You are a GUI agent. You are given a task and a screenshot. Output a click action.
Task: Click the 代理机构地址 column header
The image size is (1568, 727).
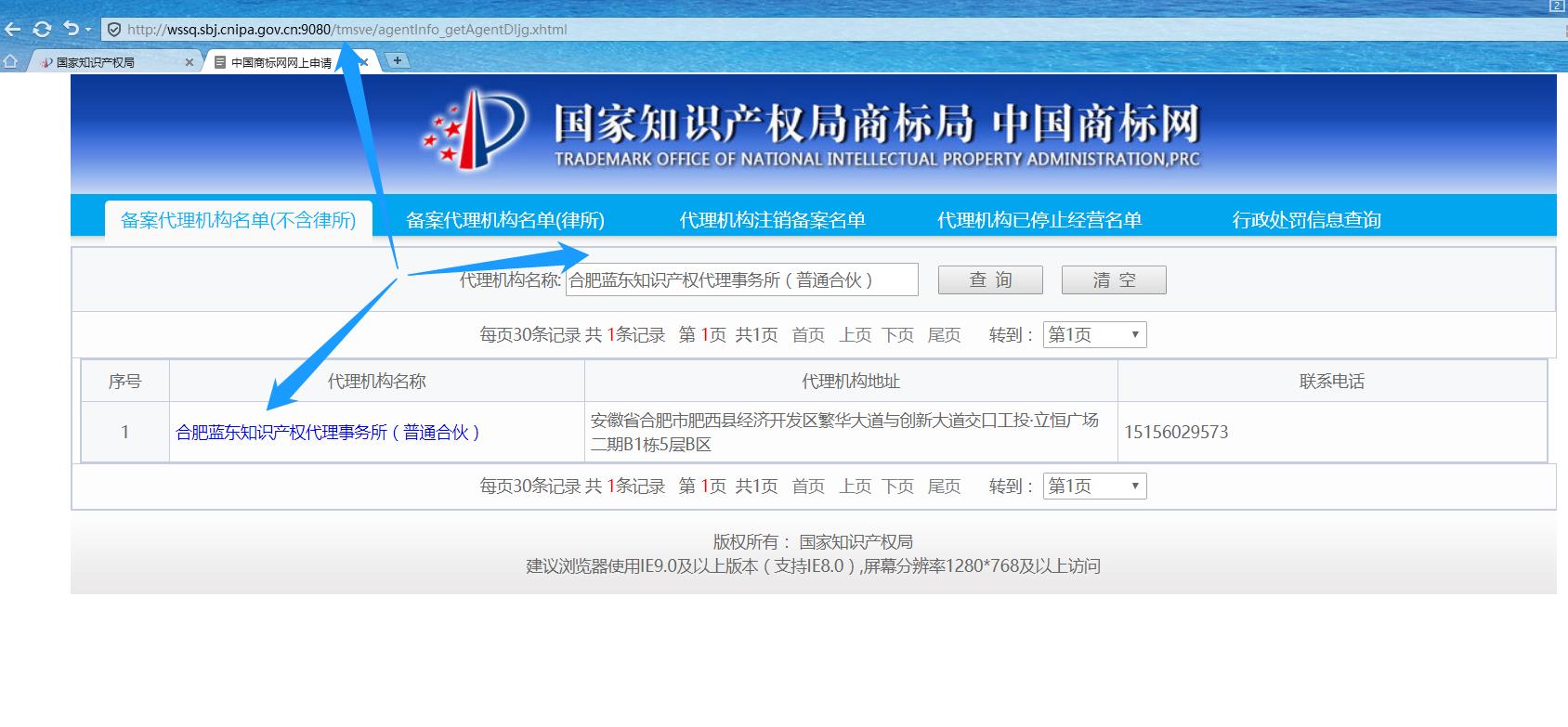click(x=851, y=382)
